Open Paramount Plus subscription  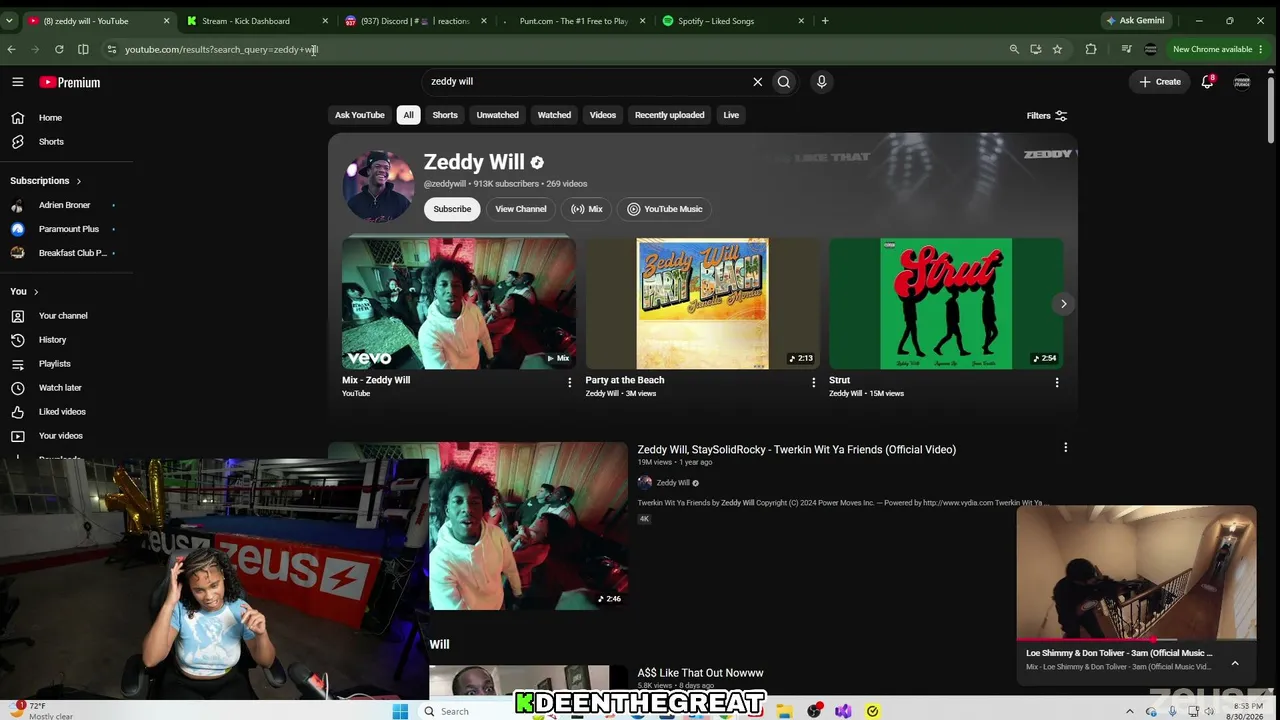66,229
